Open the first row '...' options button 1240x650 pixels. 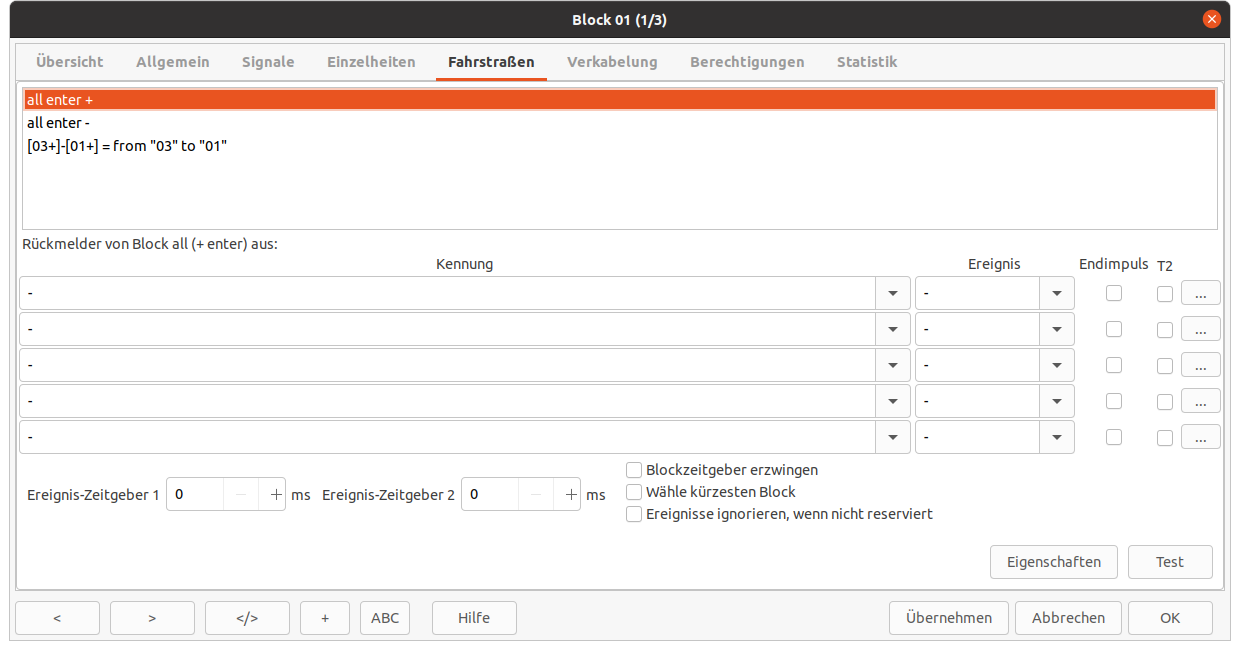tap(1200, 293)
